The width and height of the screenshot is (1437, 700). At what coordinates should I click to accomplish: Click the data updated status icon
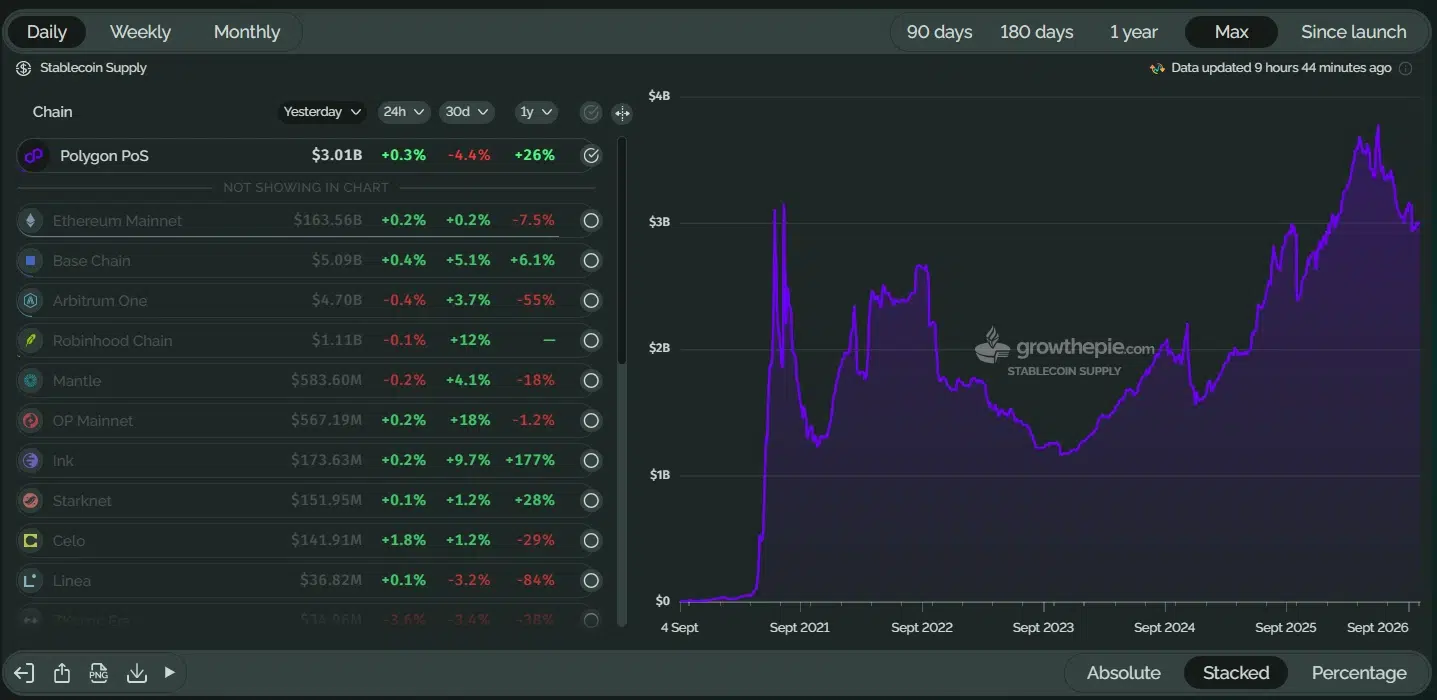pos(1157,68)
